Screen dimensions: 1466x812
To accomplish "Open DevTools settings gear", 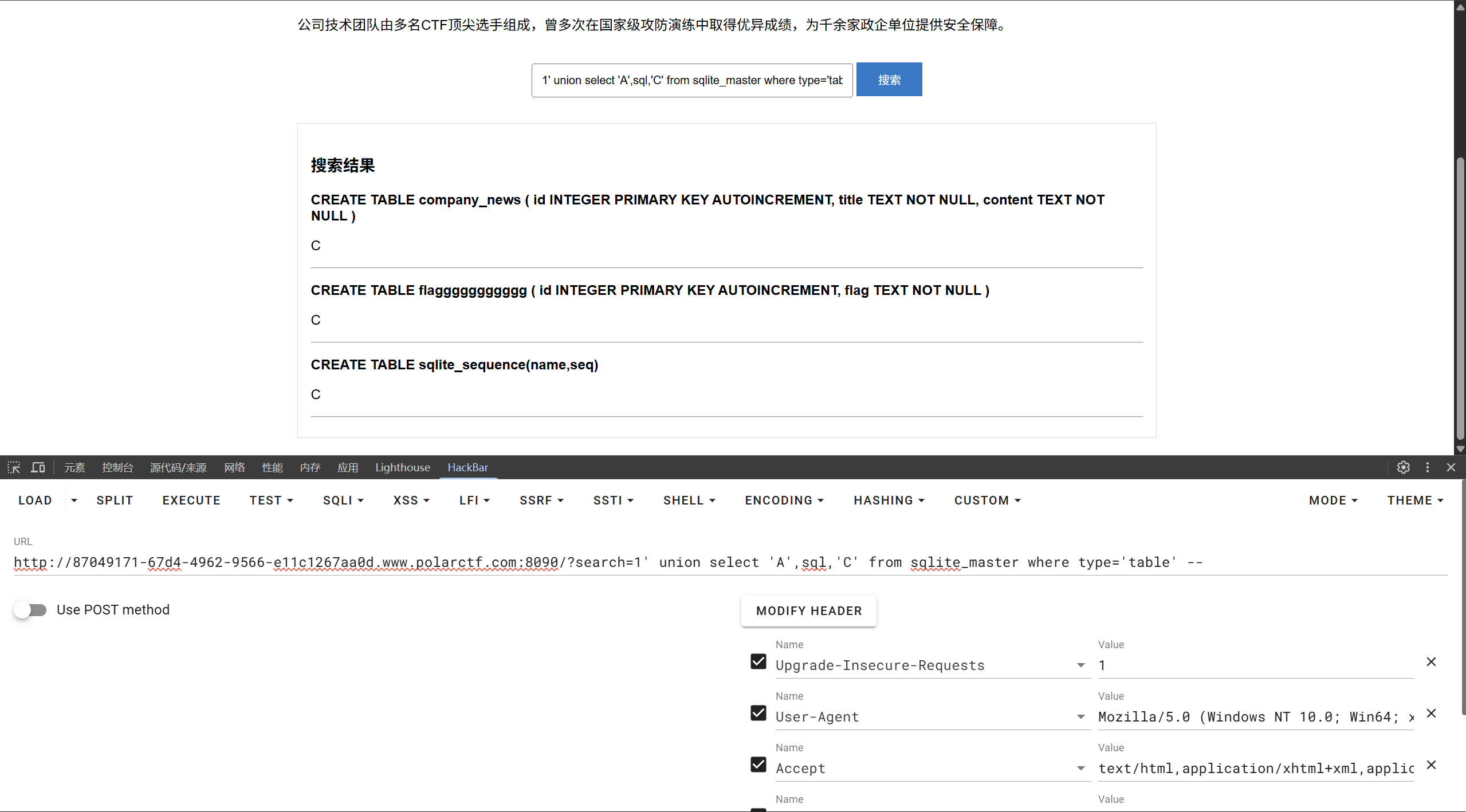I will [1403, 467].
